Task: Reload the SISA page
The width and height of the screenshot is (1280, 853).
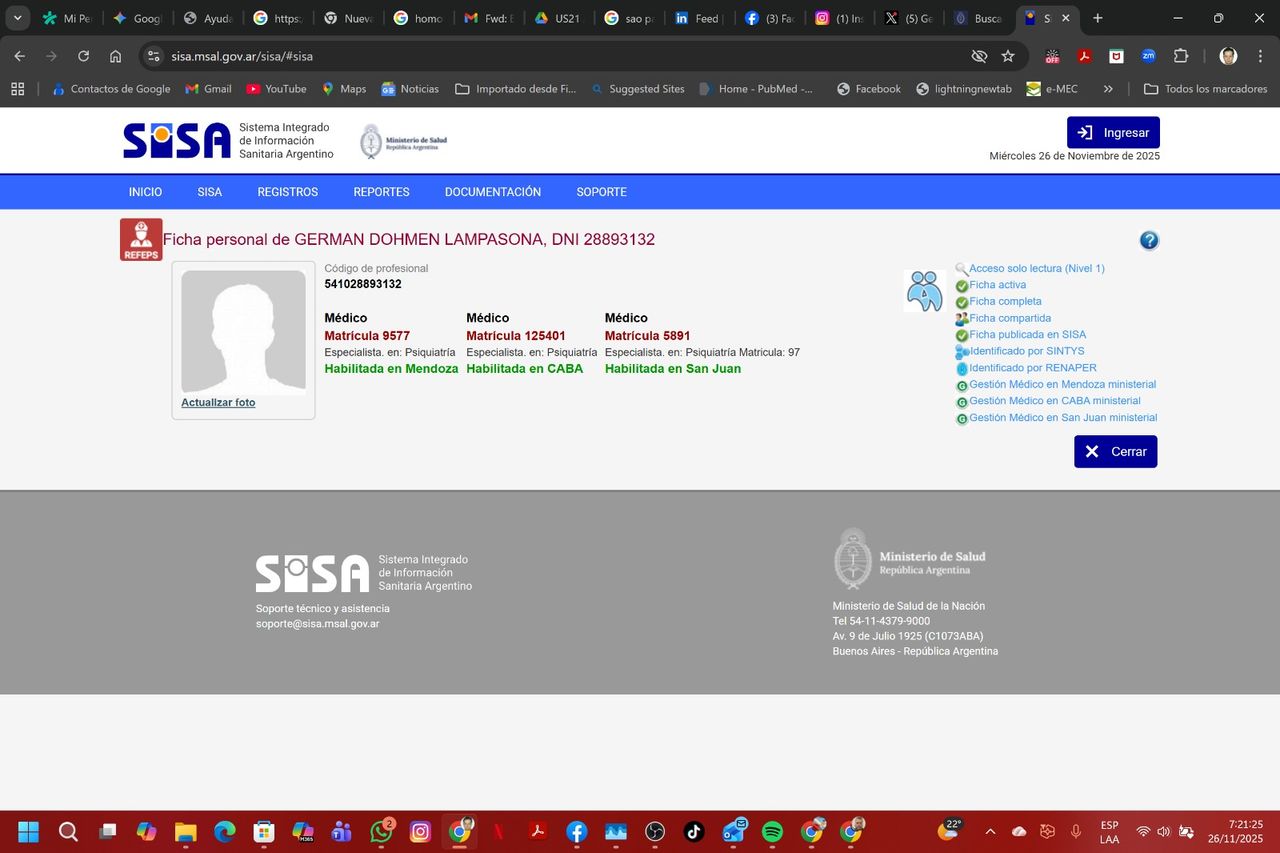Action: pyautogui.click(x=84, y=56)
